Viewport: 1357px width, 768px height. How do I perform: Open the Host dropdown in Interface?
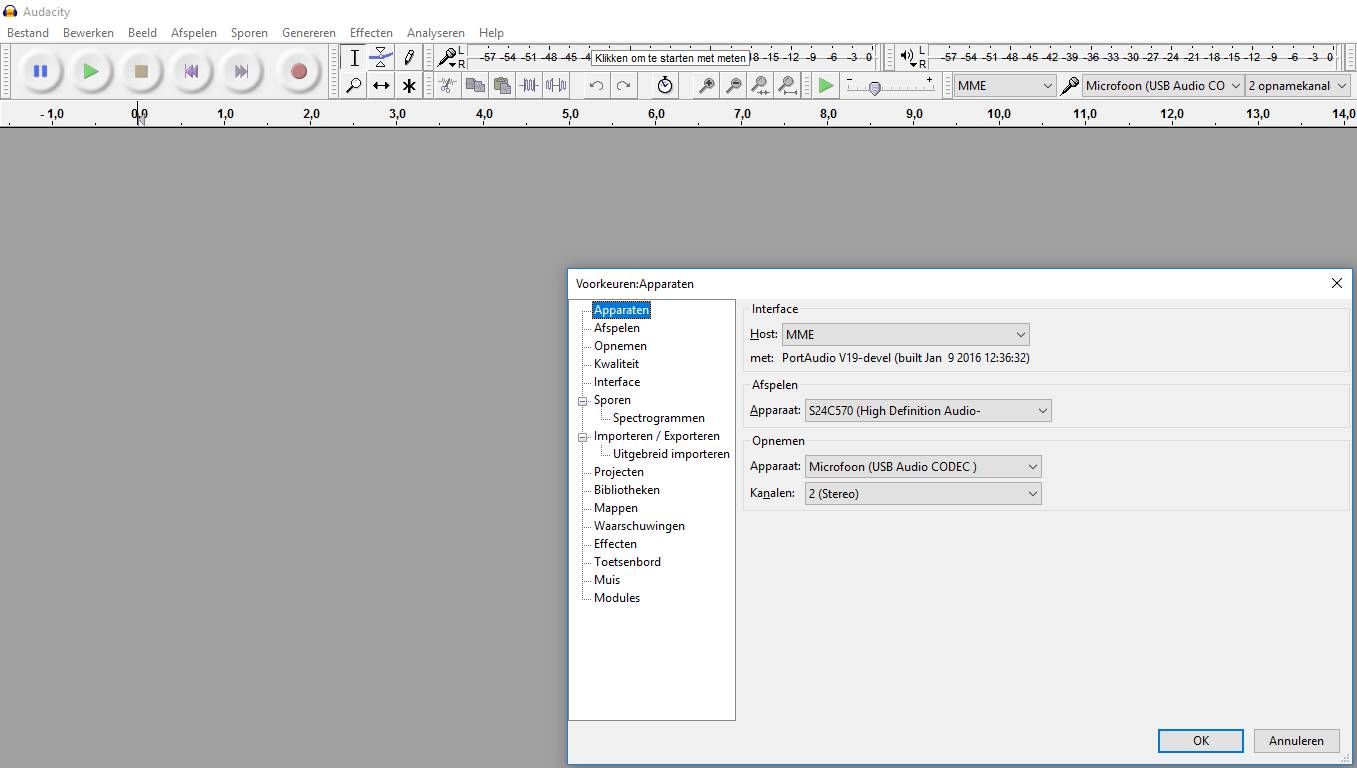point(905,335)
